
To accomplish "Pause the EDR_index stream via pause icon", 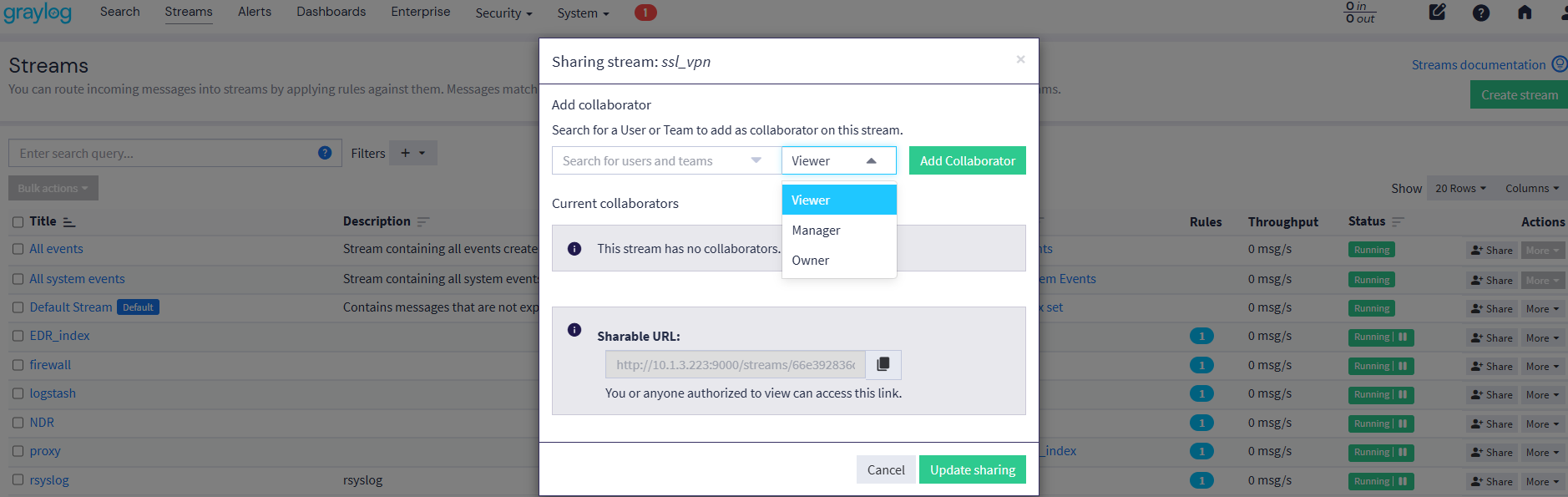I will pos(1403,337).
